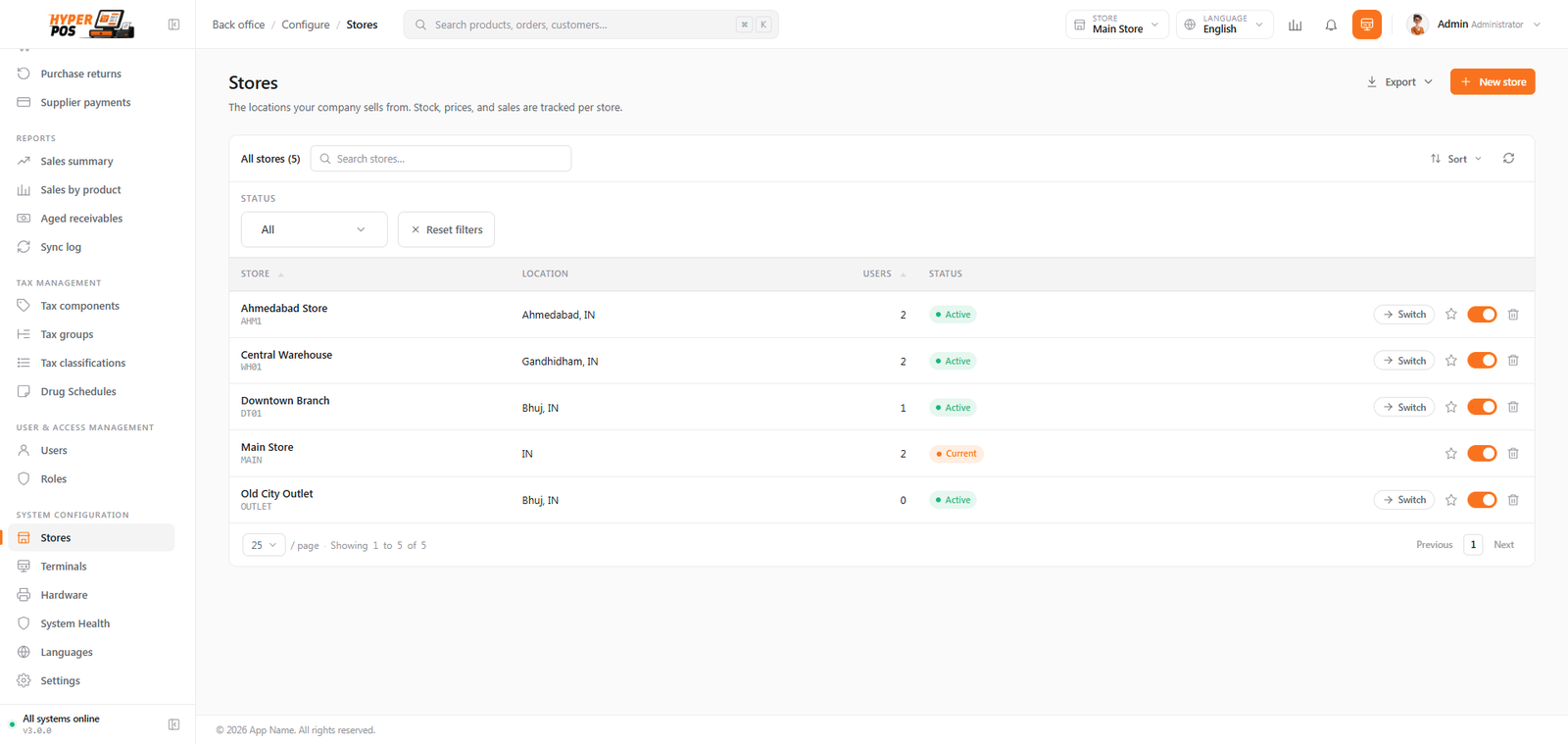Switch to Ahmedabad Store
Viewport: 1568px width, 744px height.
point(1404,315)
